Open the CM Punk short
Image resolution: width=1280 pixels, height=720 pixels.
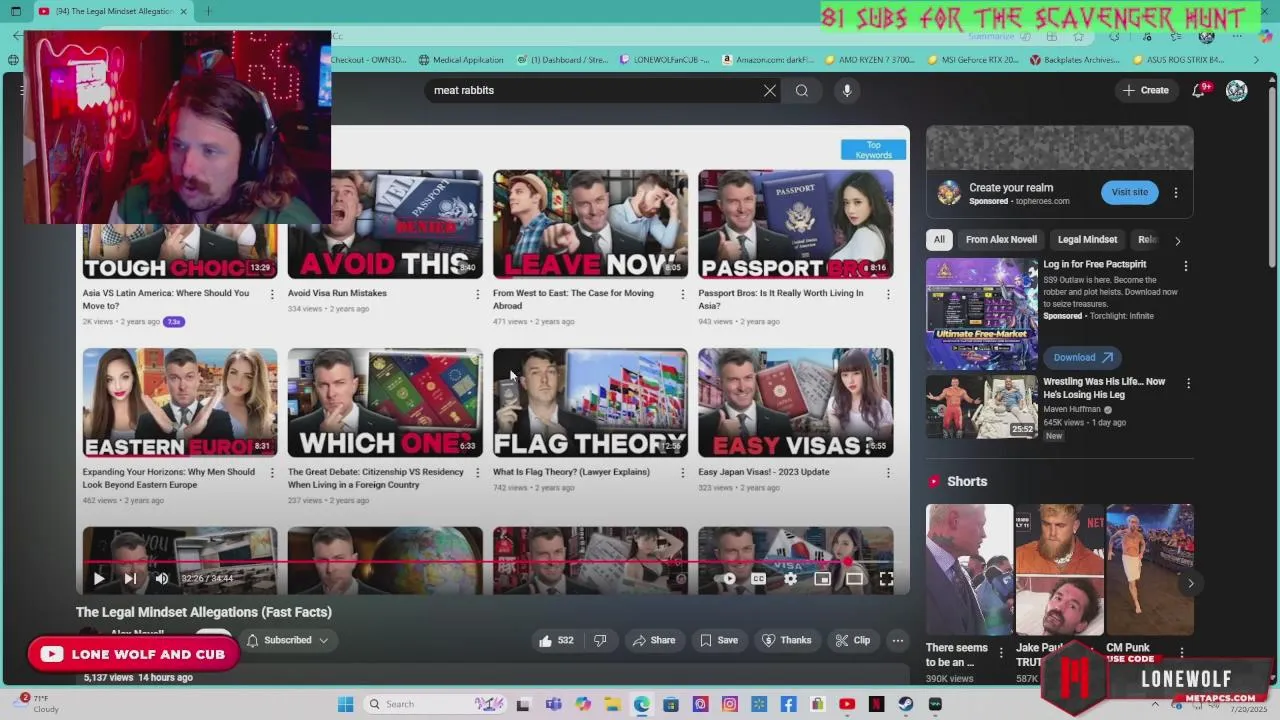pyautogui.click(x=1150, y=570)
